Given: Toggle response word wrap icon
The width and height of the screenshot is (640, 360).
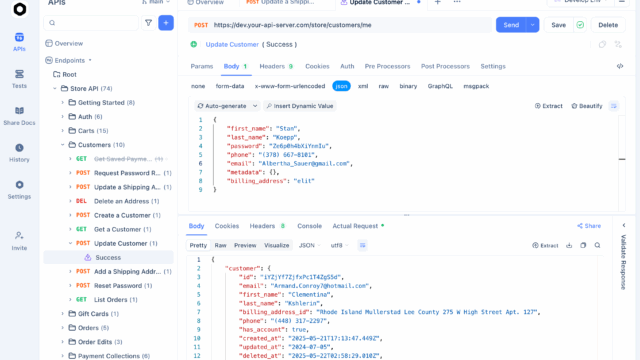Looking at the screenshot, I should coord(362,245).
